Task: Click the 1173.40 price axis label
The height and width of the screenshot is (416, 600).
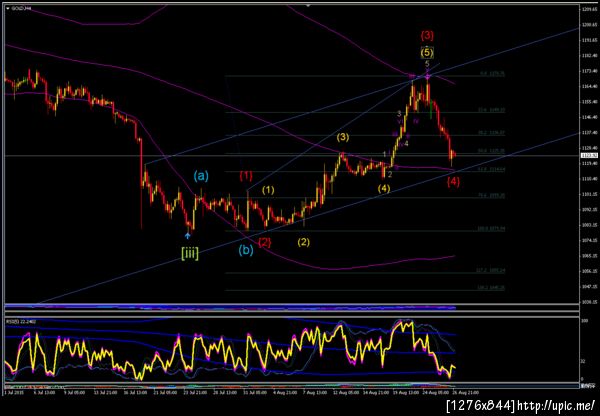Action: [589, 71]
